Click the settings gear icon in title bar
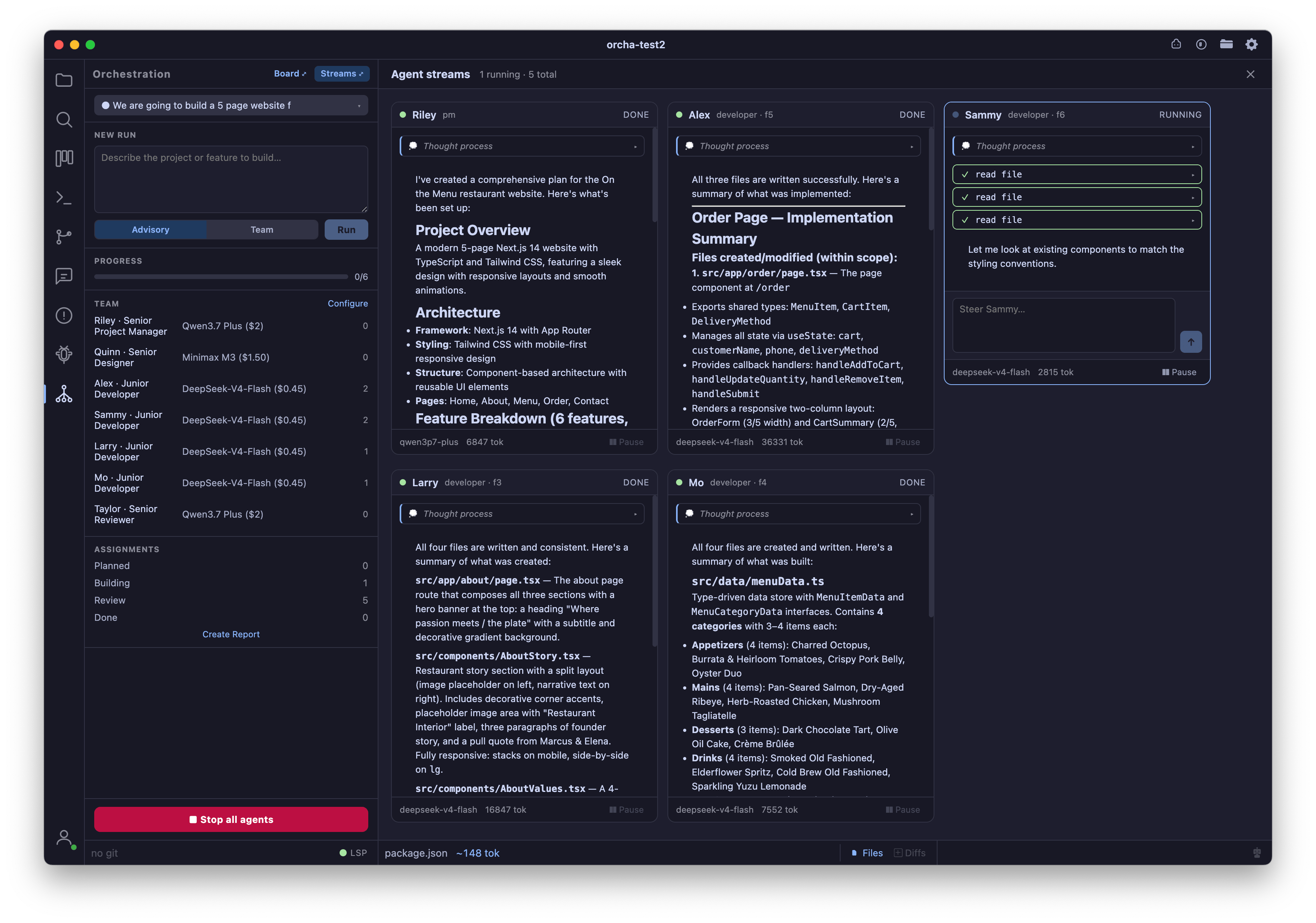Image resolution: width=1316 pixels, height=923 pixels. [1251, 44]
